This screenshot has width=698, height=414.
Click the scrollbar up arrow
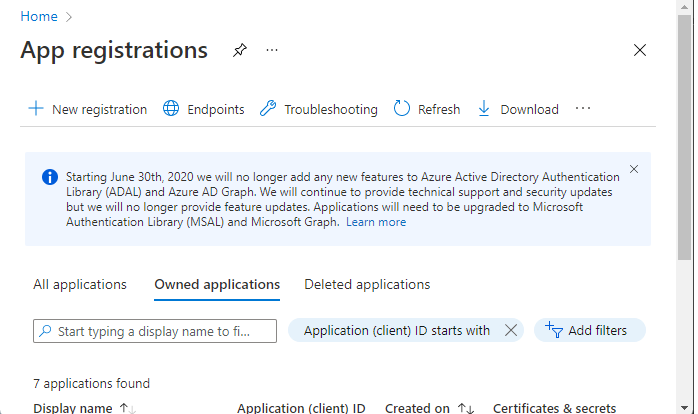point(685,7)
